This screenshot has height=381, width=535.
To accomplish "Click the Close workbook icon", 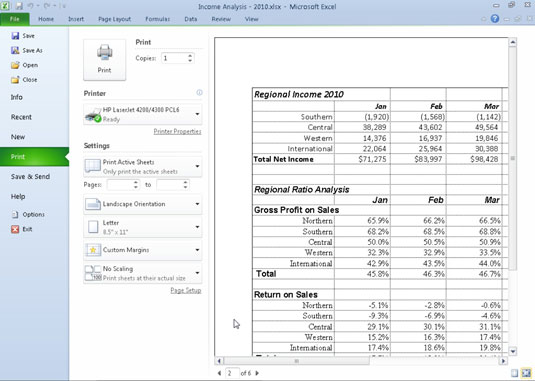I will [x=15, y=80].
